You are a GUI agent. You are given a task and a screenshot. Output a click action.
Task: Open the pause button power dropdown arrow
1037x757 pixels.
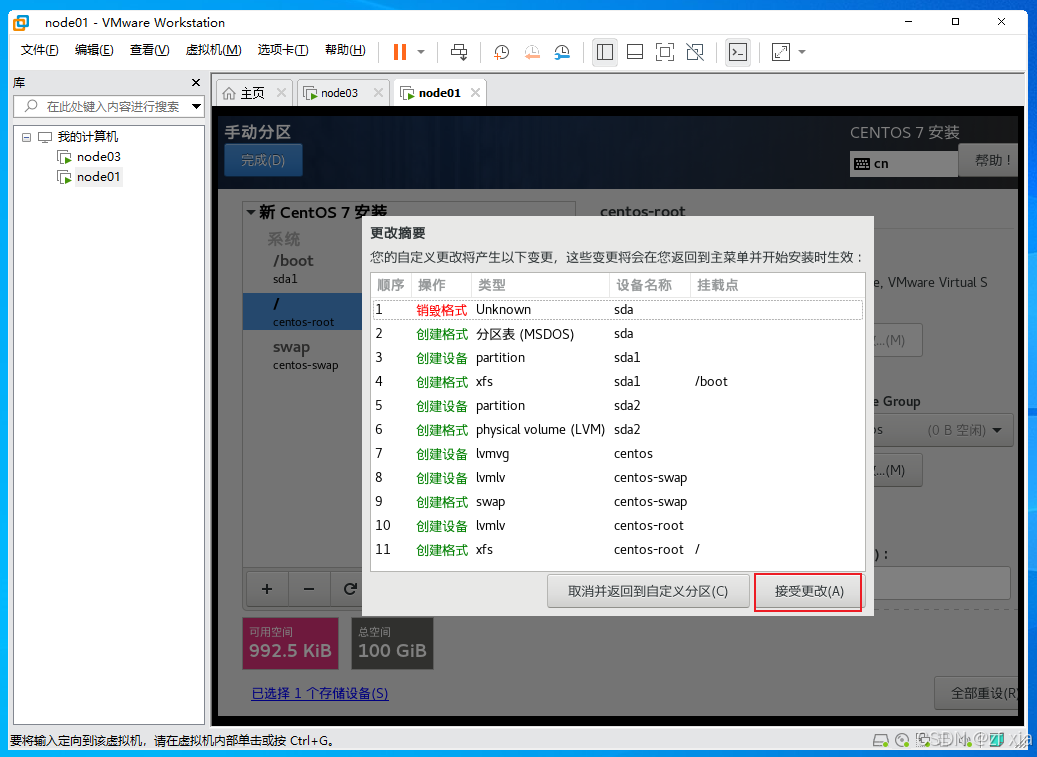click(x=421, y=52)
